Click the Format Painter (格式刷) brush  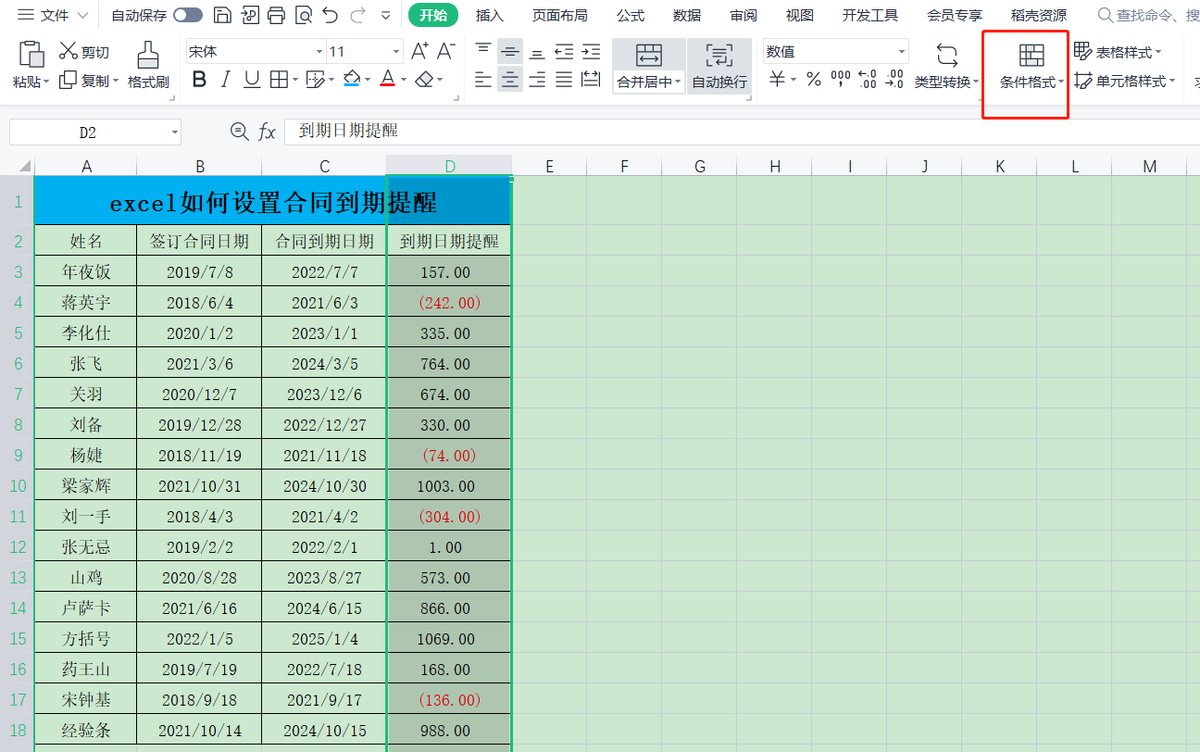click(148, 66)
